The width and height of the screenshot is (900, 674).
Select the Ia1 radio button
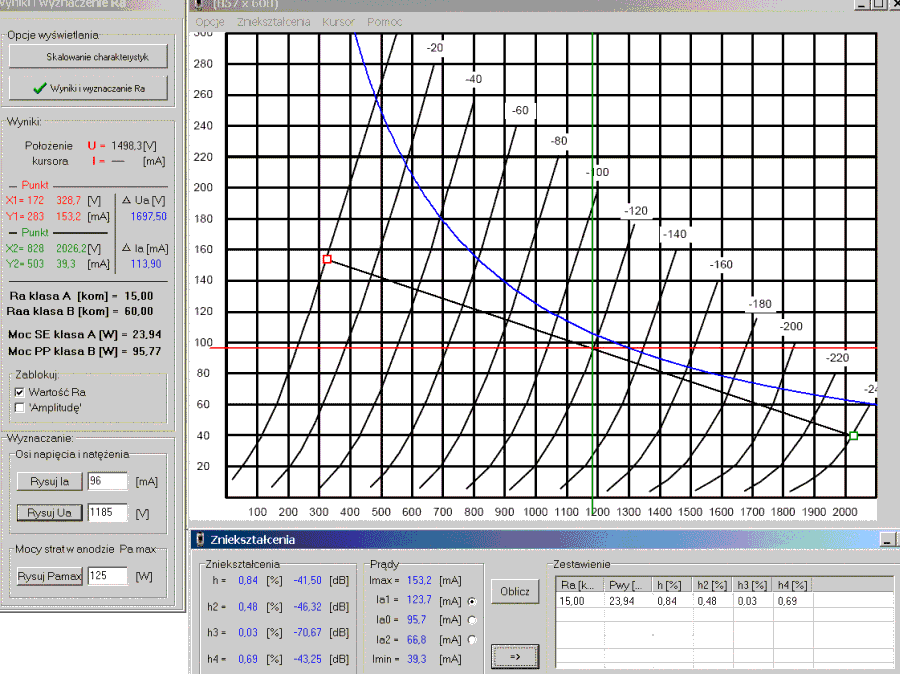[x=472, y=602]
